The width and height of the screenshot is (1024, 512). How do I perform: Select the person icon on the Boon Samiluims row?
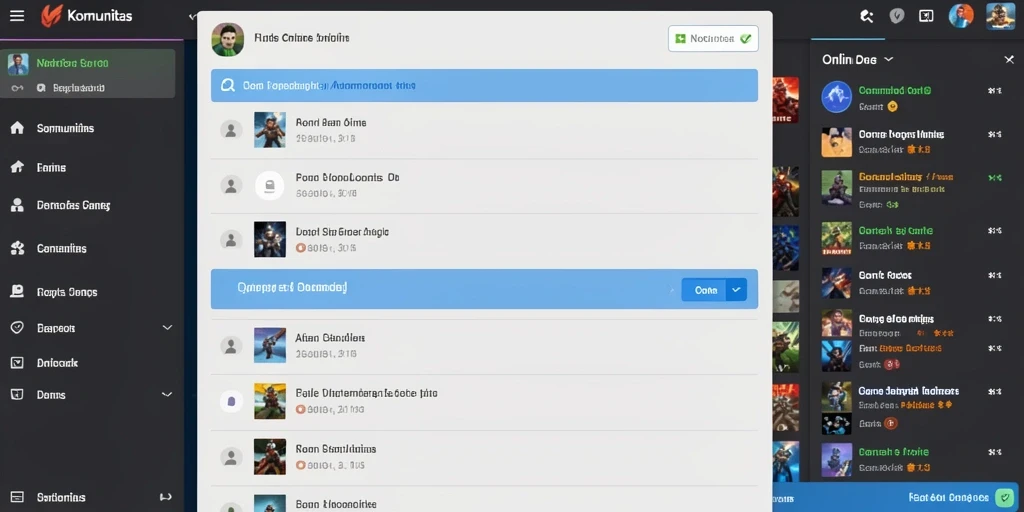[230, 456]
